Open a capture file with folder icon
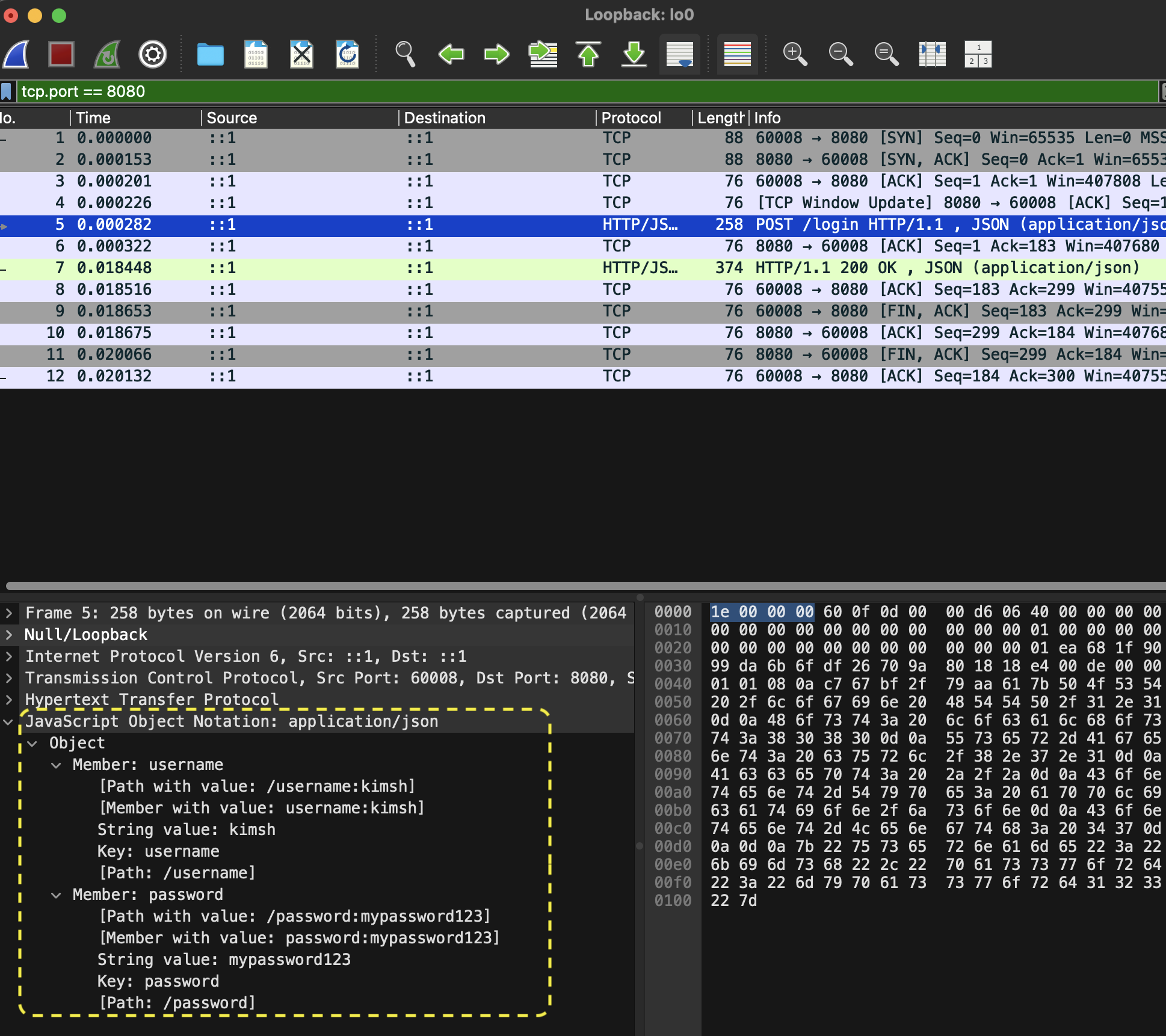This screenshot has height=1036, width=1166. [210, 54]
